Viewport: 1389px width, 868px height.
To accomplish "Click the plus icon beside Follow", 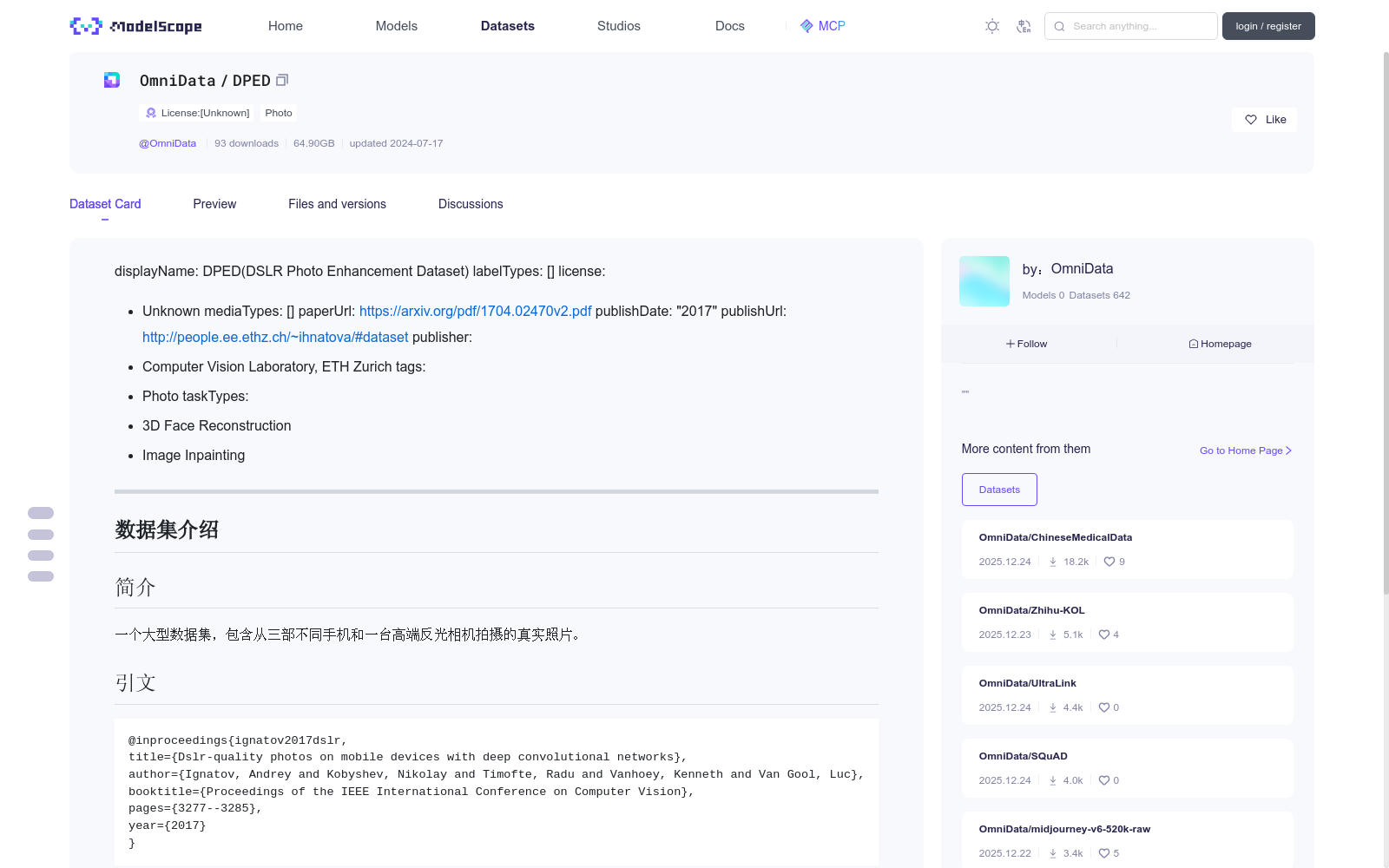I will [x=1010, y=344].
